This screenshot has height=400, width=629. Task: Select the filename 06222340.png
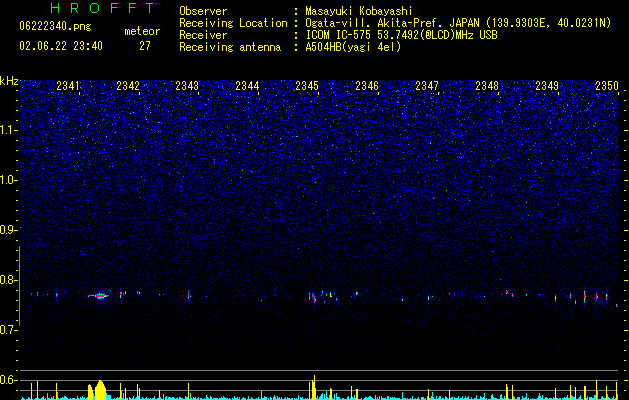point(55,27)
